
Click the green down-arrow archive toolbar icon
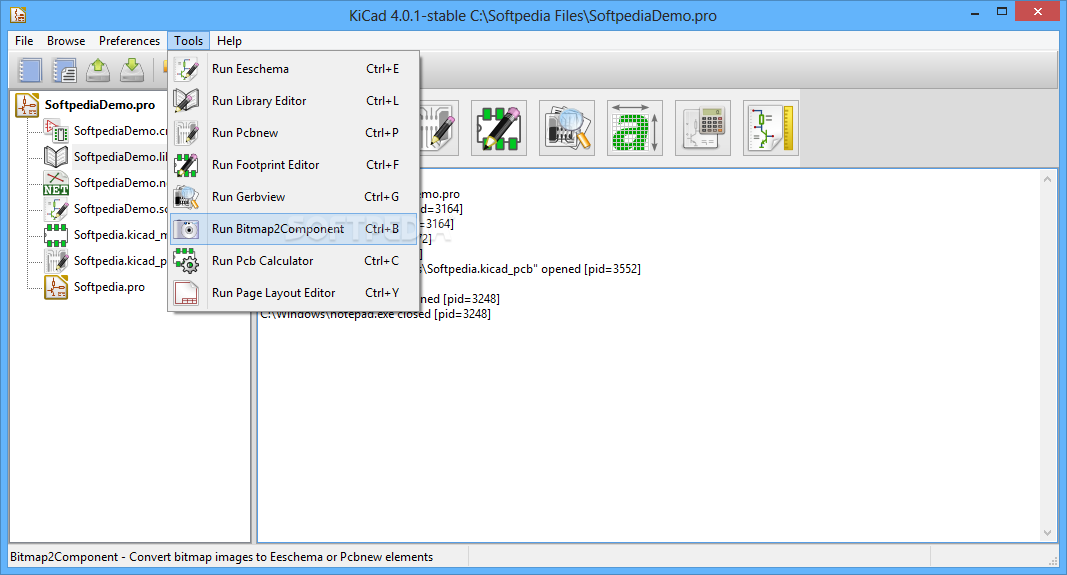(x=132, y=70)
